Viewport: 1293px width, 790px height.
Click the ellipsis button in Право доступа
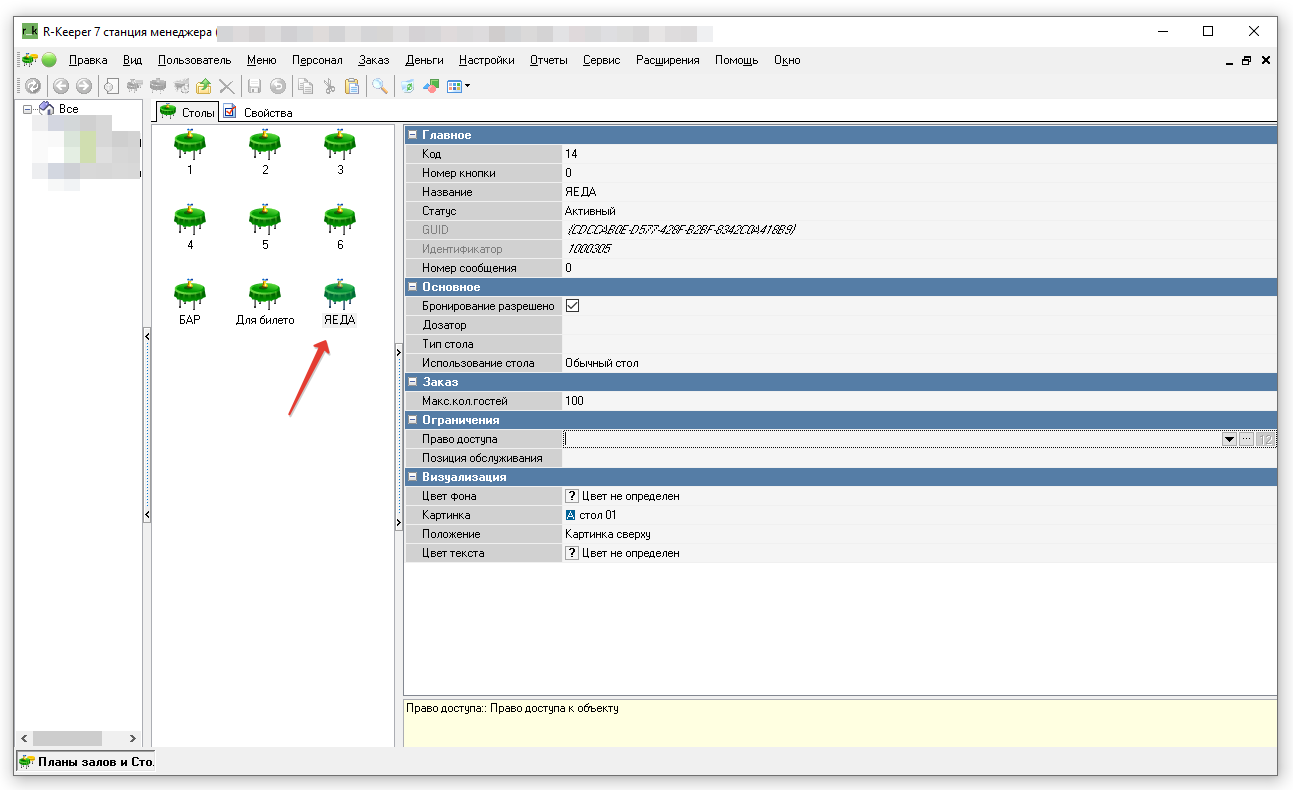[x=1246, y=439]
